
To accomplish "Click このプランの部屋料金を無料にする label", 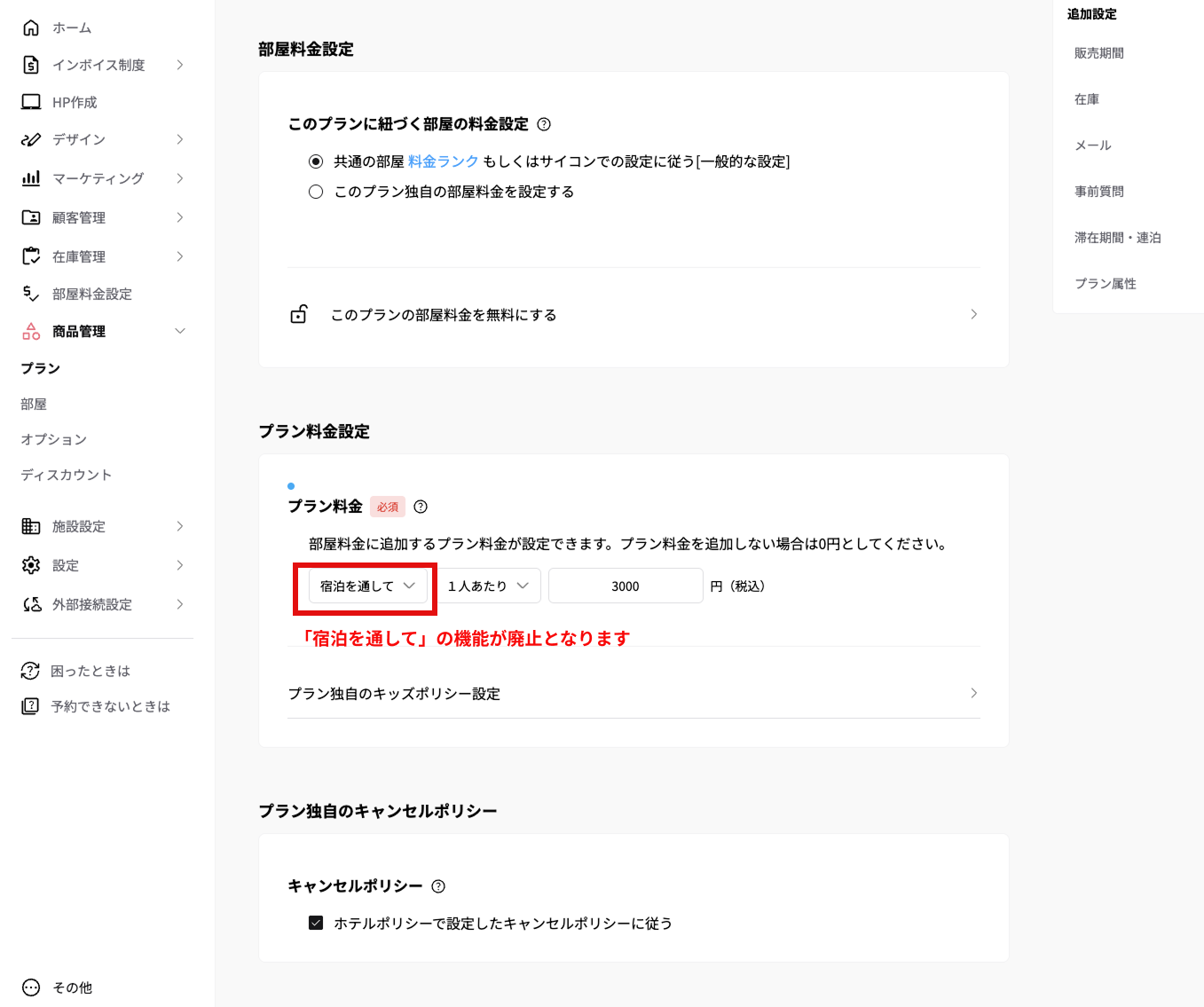I will [444, 315].
